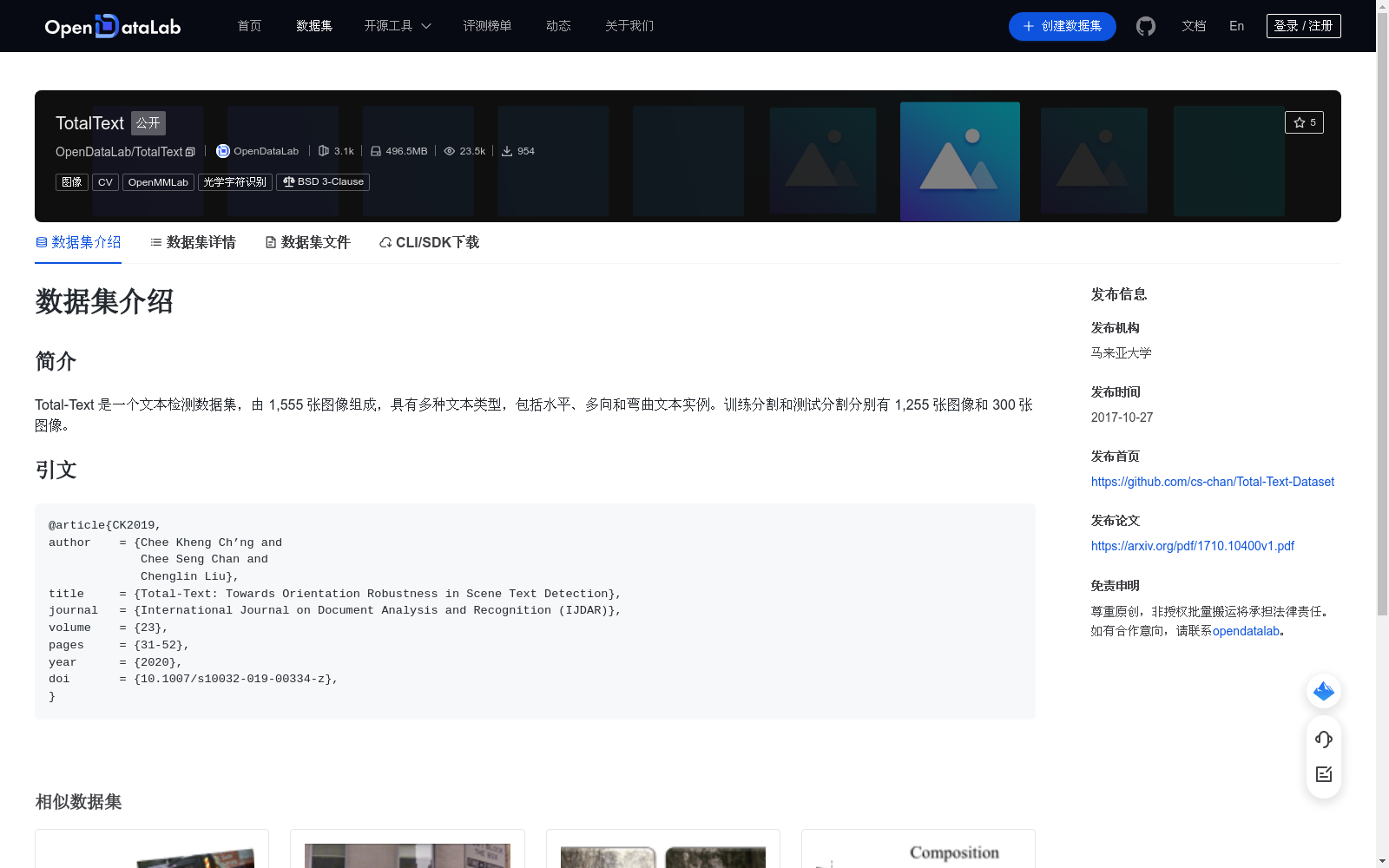1389x868 pixels.
Task: Click the 3.1k count icon
Action: pyautogui.click(x=324, y=151)
